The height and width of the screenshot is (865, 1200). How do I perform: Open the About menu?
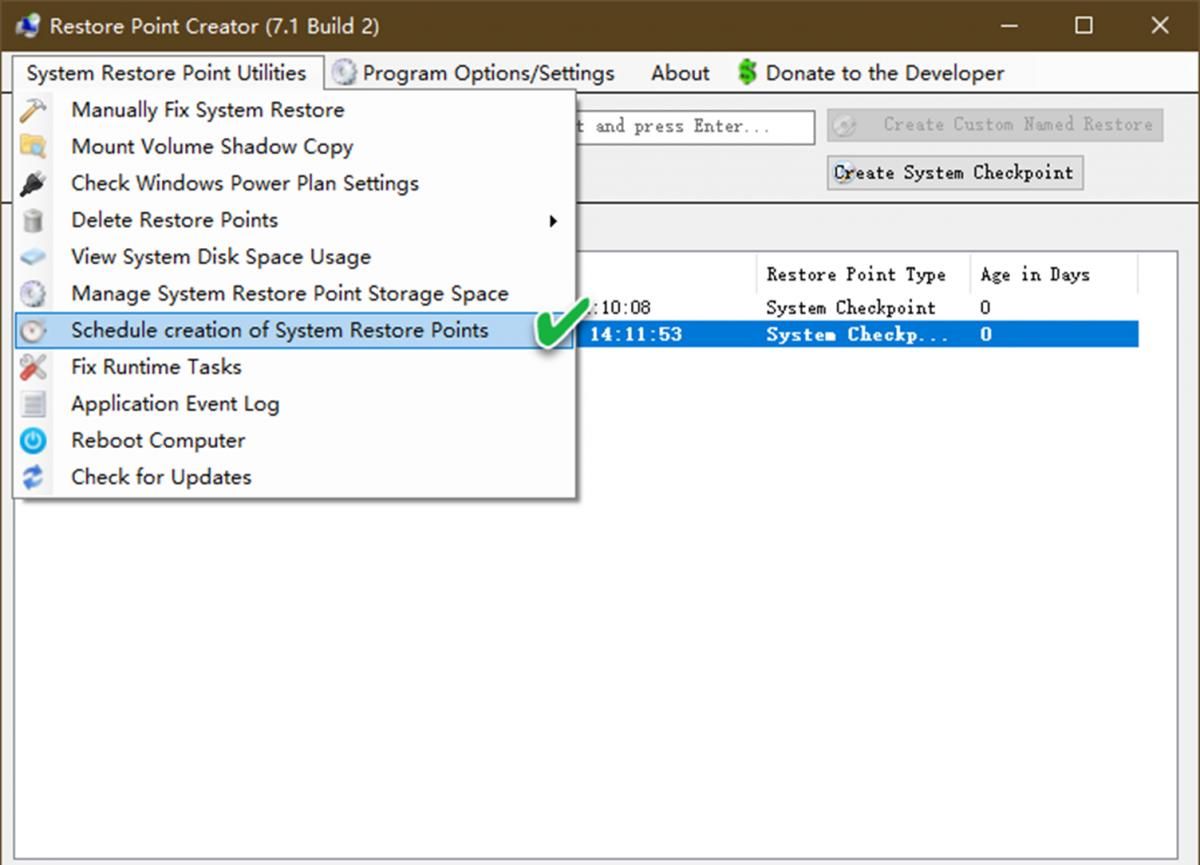[680, 73]
